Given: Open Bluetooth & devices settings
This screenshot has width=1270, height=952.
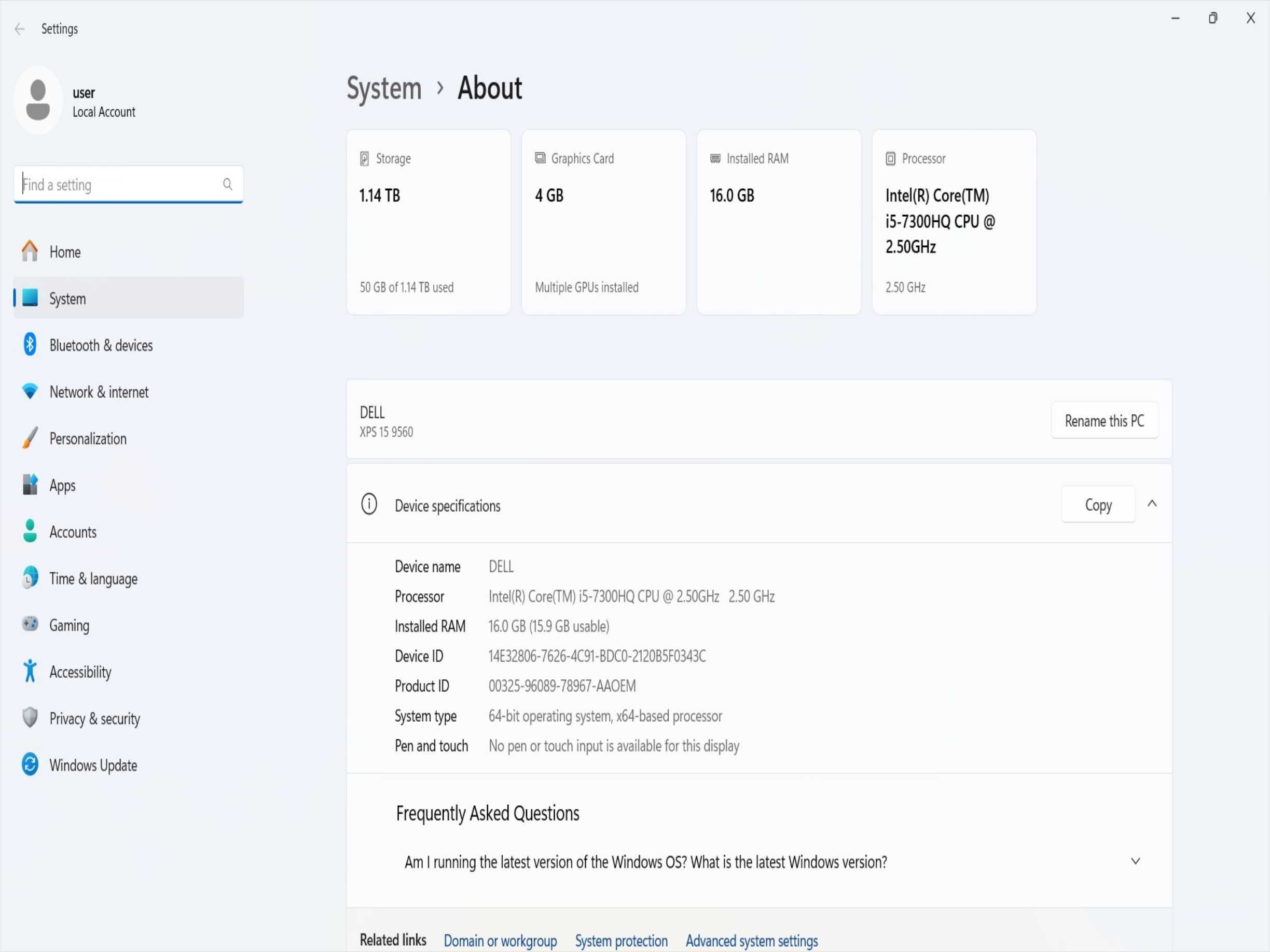Looking at the screenshot, I should 129,344.
